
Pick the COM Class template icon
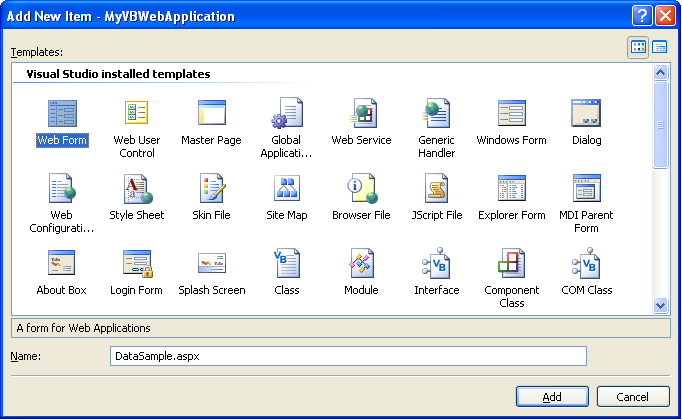(587, 264)
